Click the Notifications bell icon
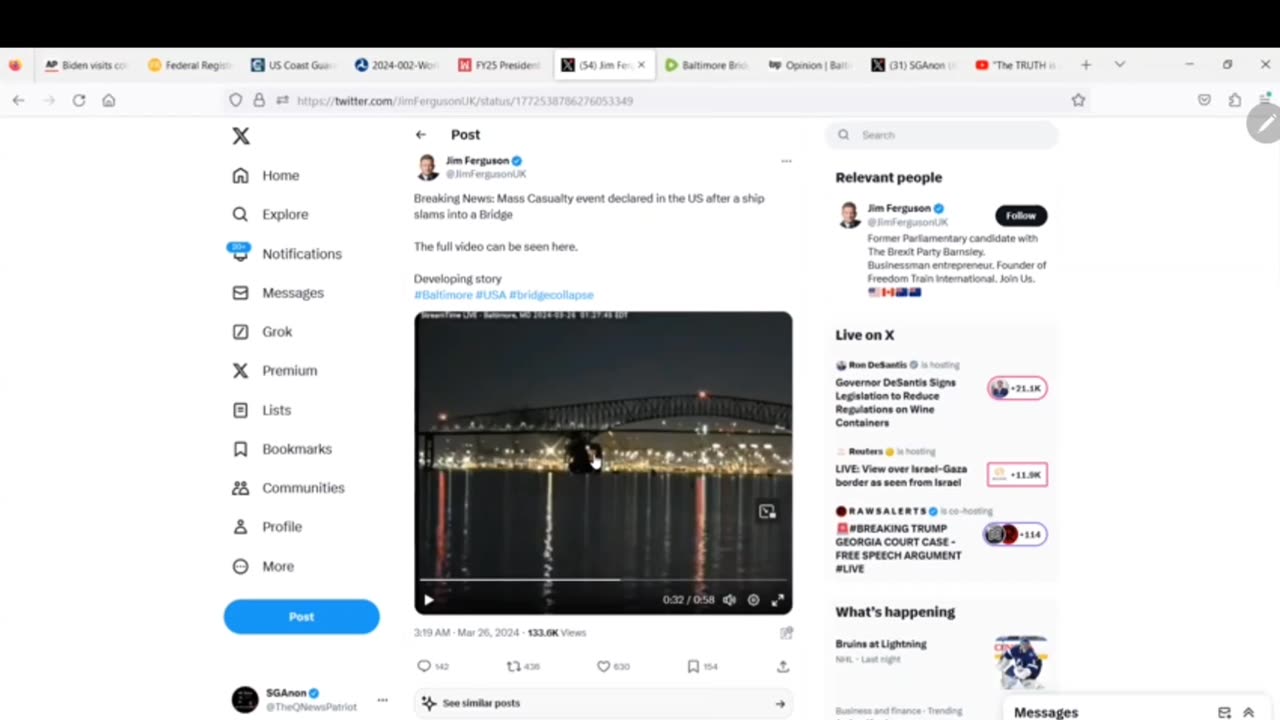1280x720 pixels. pyautogui.click(x=240, y=253)
